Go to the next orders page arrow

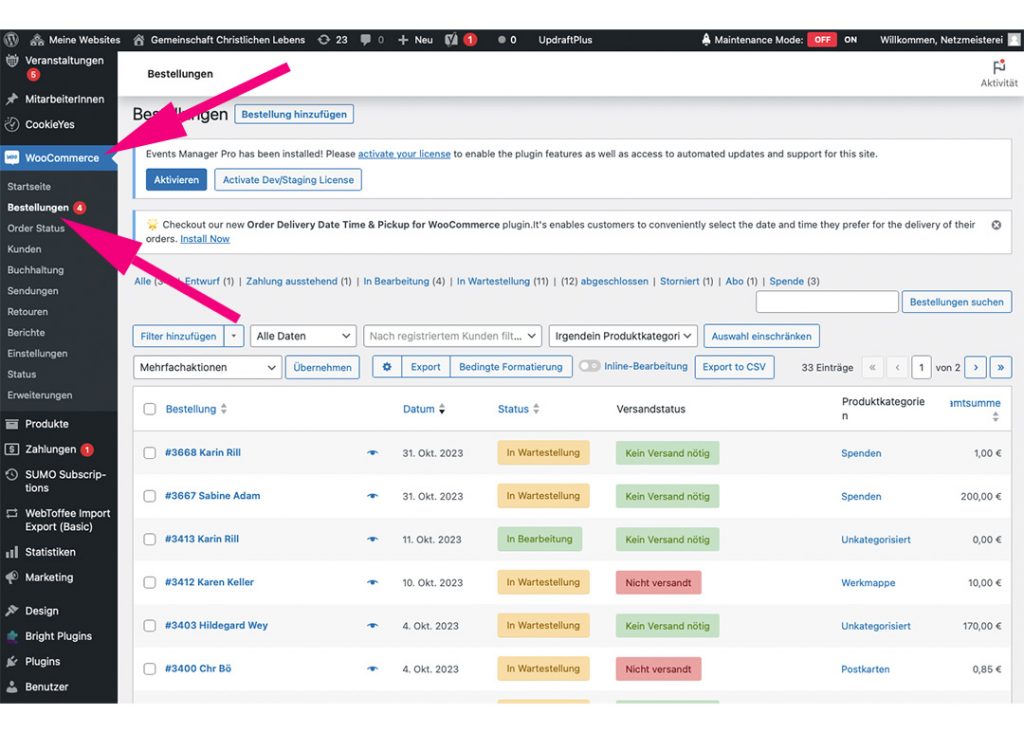coord(975,367)
